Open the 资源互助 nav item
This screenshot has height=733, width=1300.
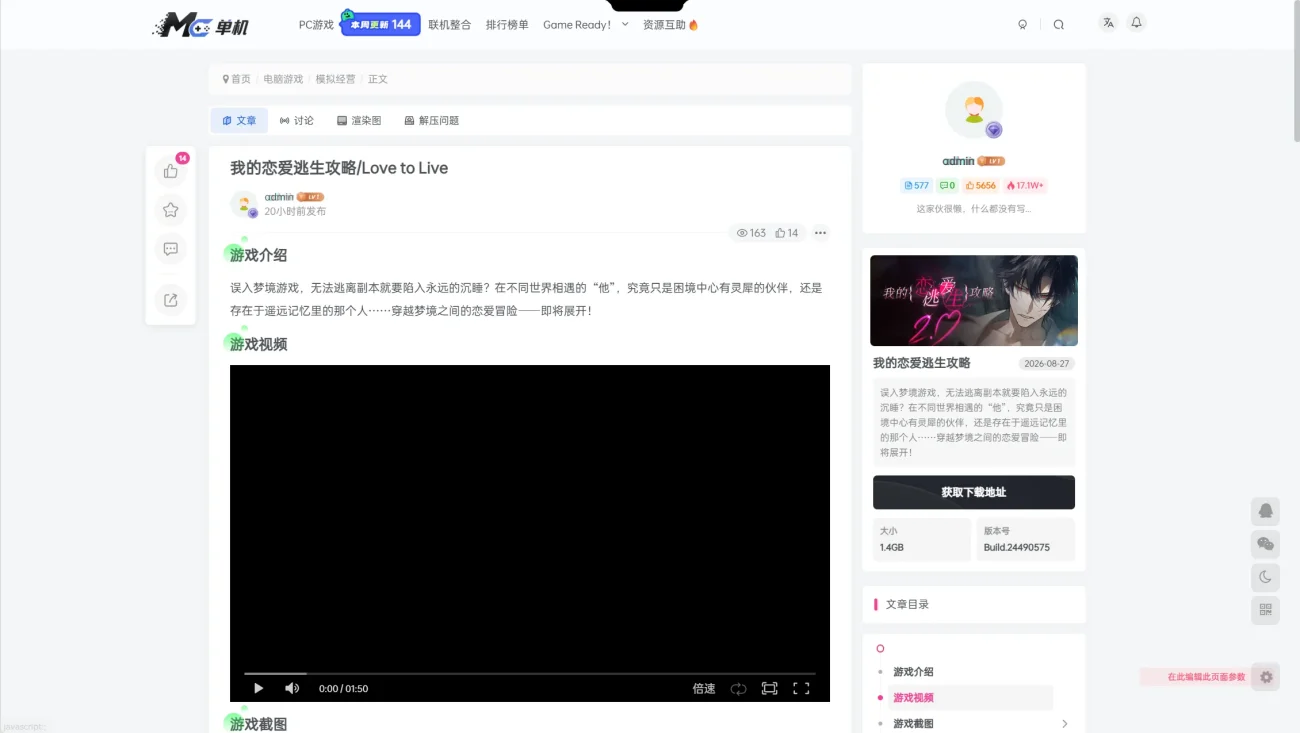point(671,25)
